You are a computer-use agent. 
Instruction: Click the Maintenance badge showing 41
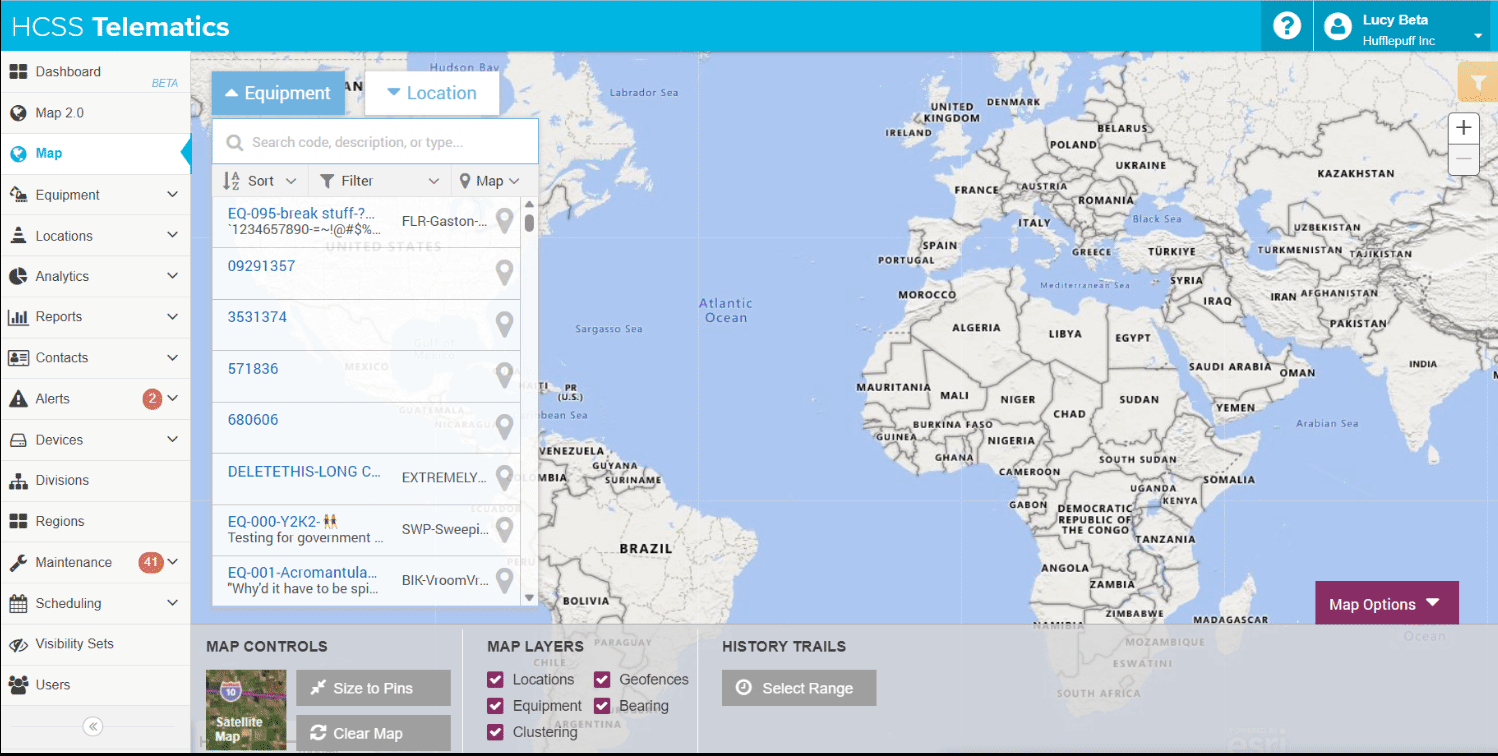click(151, 562)
